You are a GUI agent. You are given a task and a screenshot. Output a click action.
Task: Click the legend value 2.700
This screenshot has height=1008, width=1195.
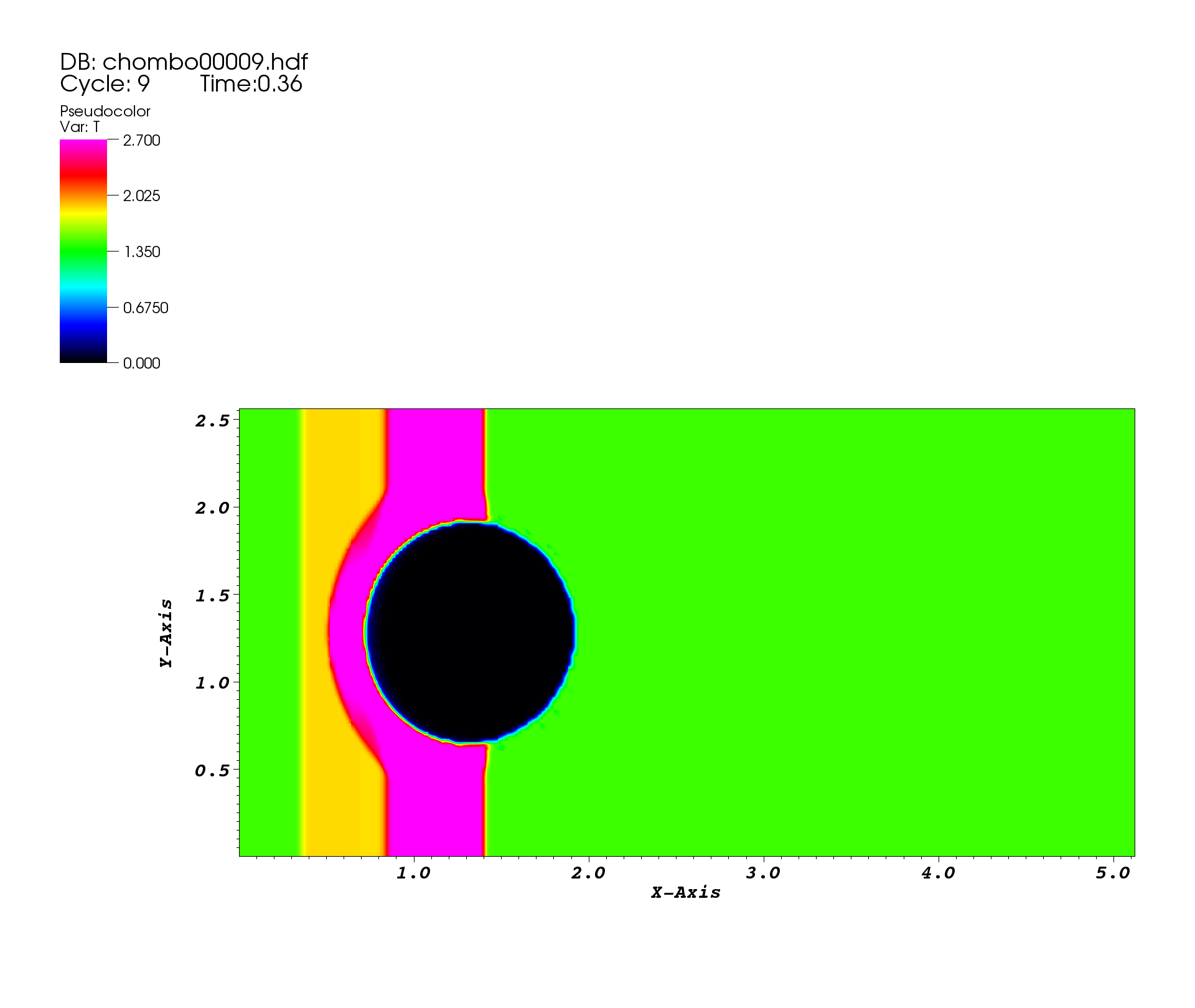point(142,141)
